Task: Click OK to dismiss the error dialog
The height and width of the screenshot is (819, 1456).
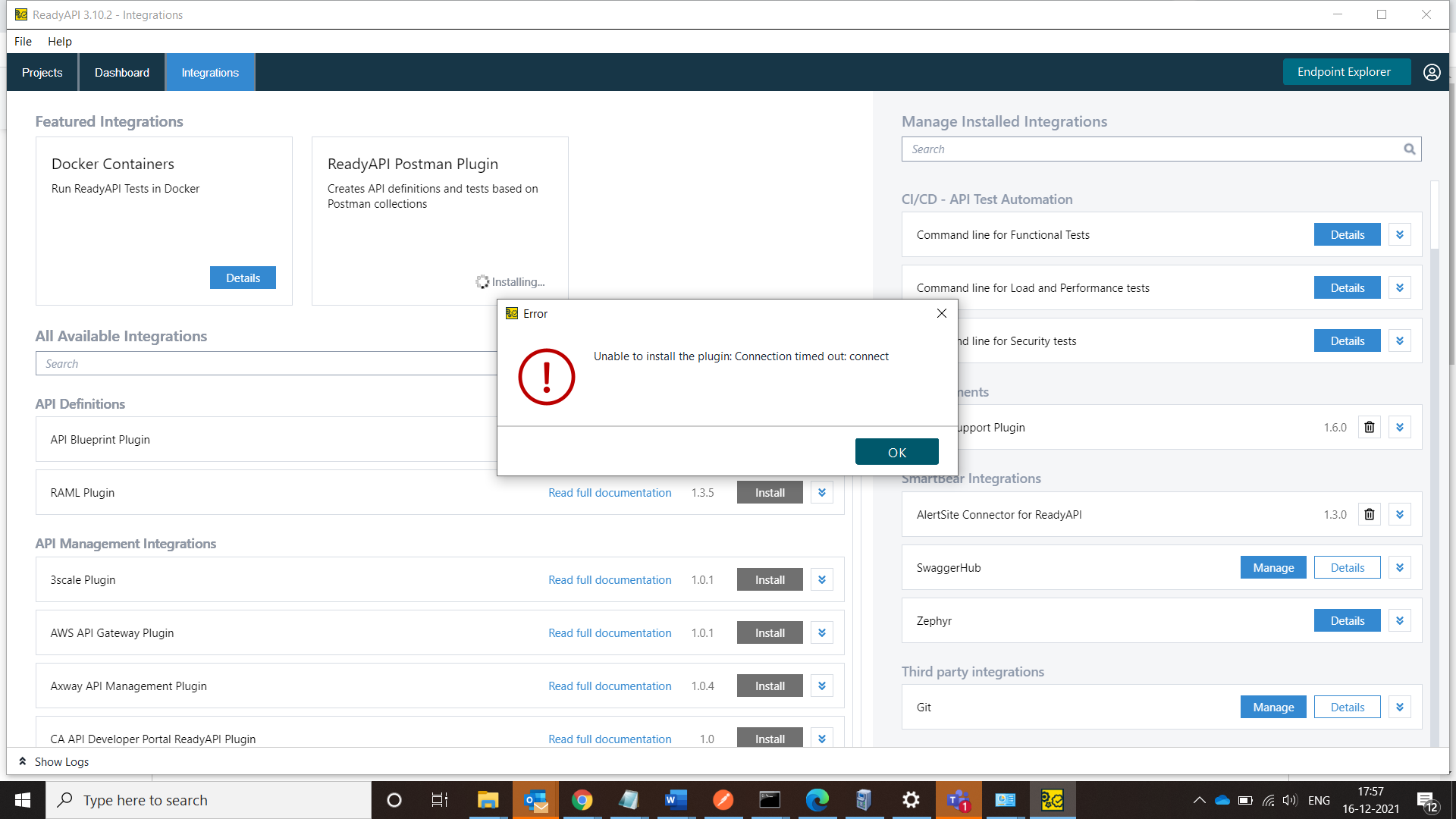Action: point(896,451)
